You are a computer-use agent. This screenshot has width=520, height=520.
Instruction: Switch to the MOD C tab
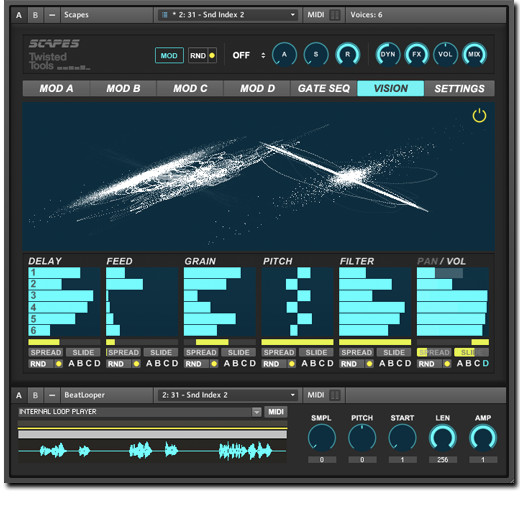click(x=190, y=88)
